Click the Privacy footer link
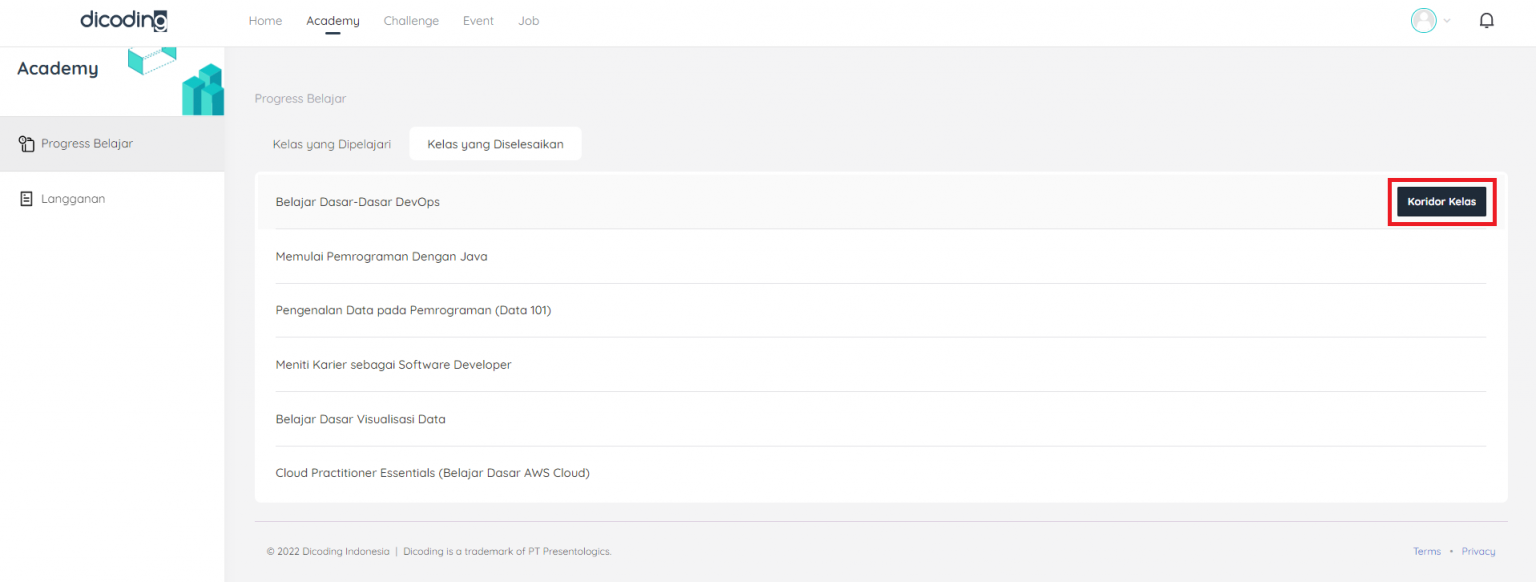This screenshot has height=582, width=1536. [1478, 551]
